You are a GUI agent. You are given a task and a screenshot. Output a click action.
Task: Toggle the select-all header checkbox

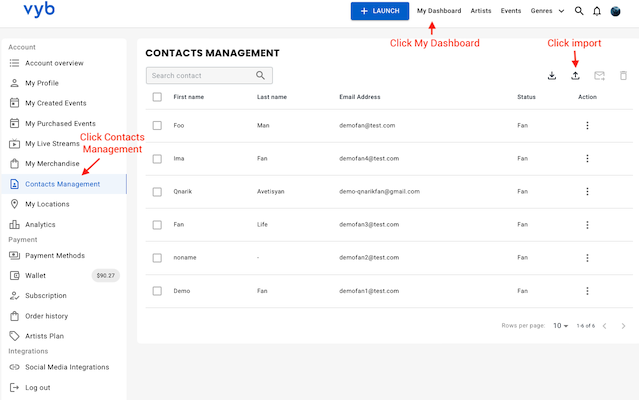(157, 97)
